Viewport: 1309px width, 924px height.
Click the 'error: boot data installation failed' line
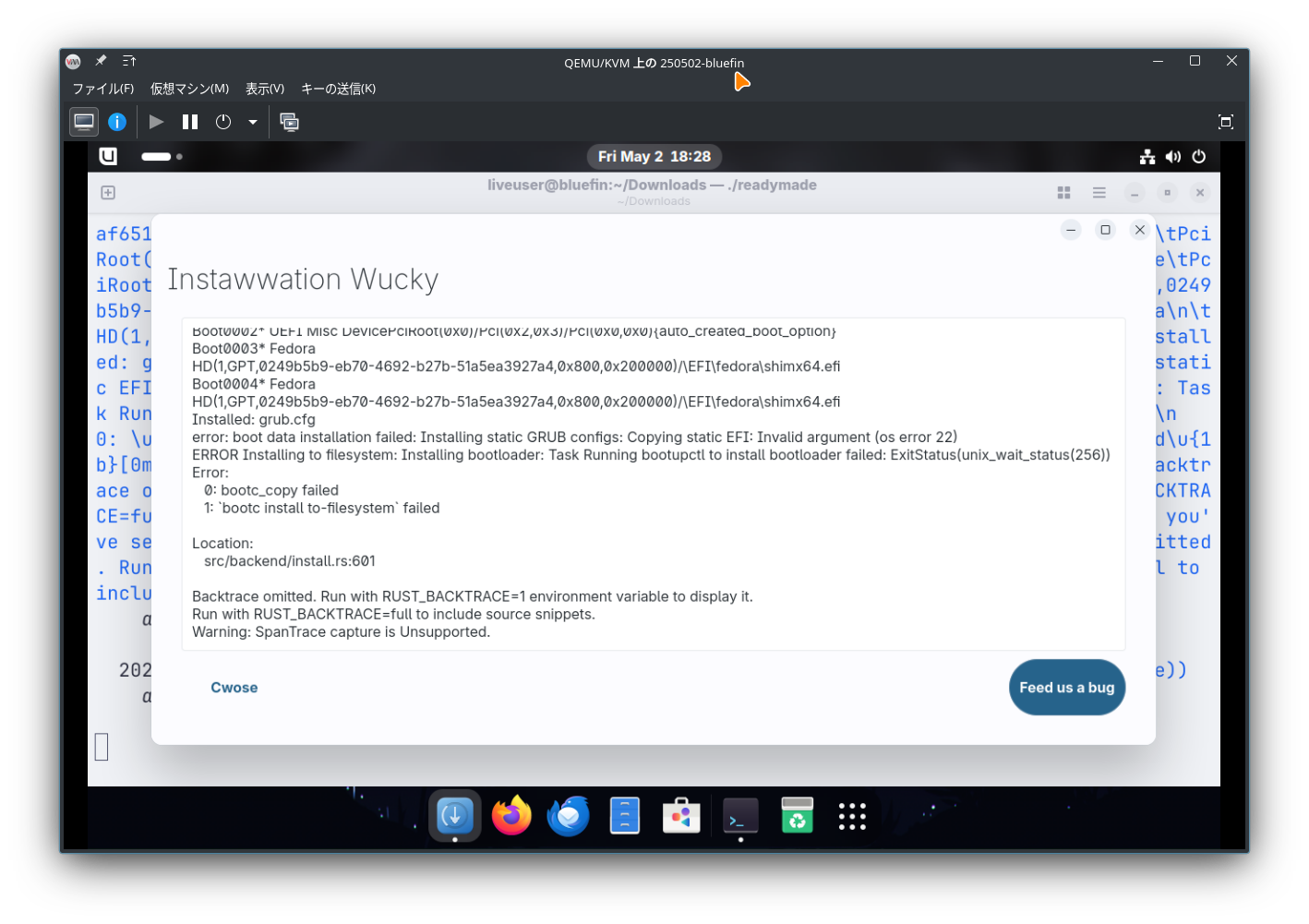[x=574, y=437]
